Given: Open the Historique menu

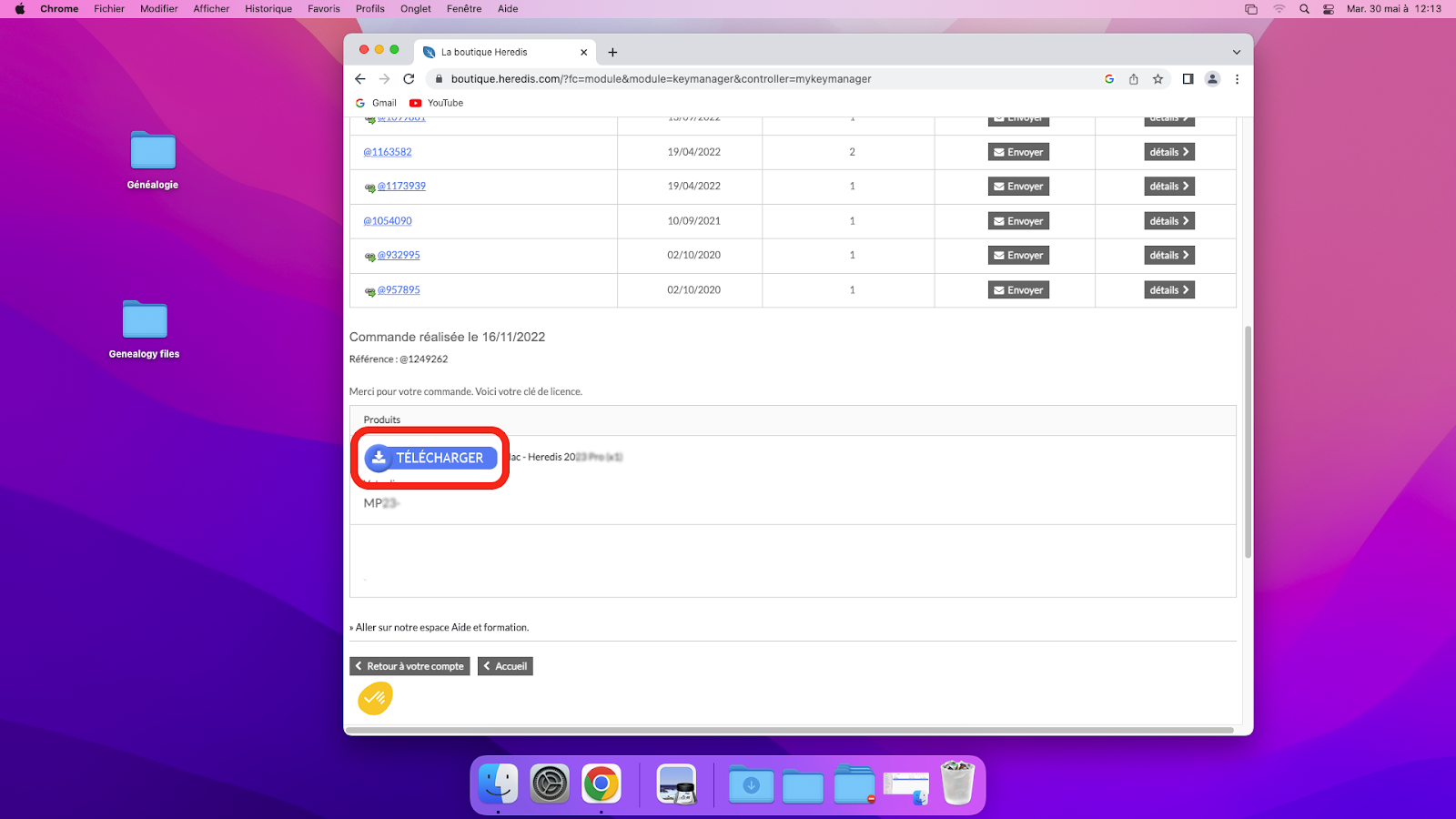Looking at the screenshot, I should click(268, 9).
